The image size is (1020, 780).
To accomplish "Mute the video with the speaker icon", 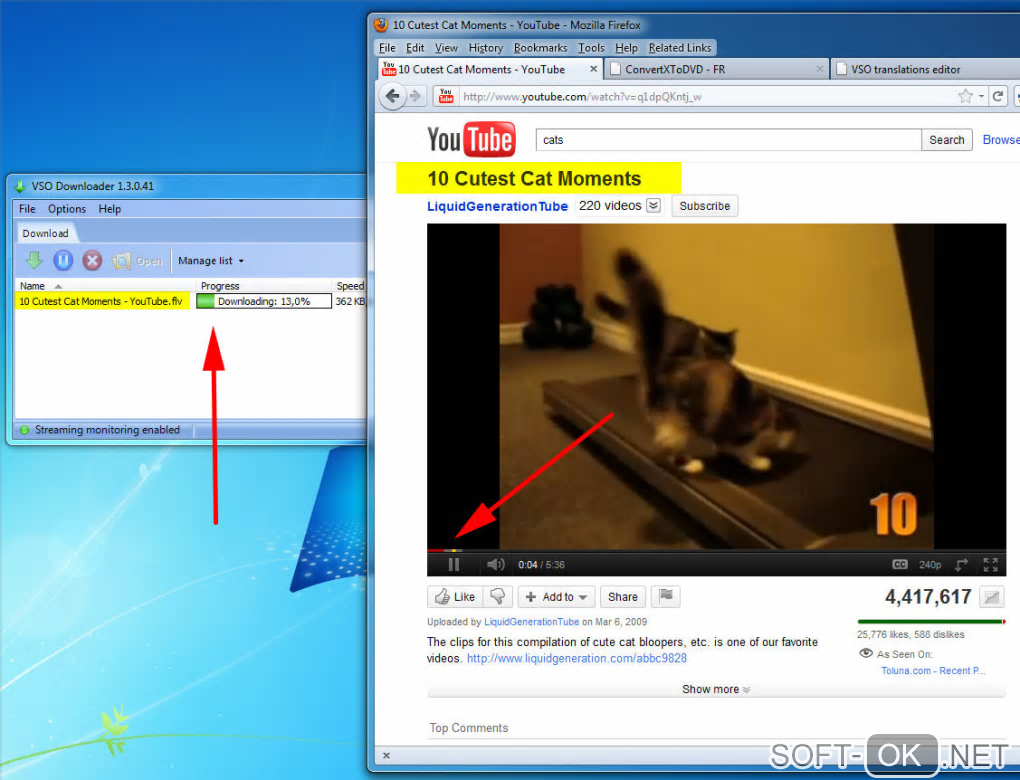I will tap(496, 565).
